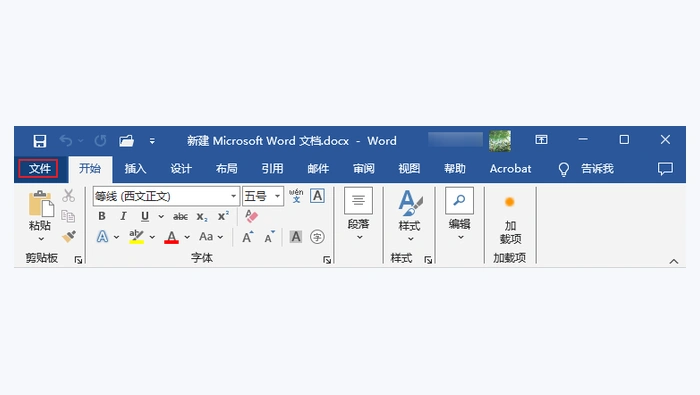Toggle Strikethrough abc formatting
Viewport: 700px width, 395px height.
pos(180,216)
